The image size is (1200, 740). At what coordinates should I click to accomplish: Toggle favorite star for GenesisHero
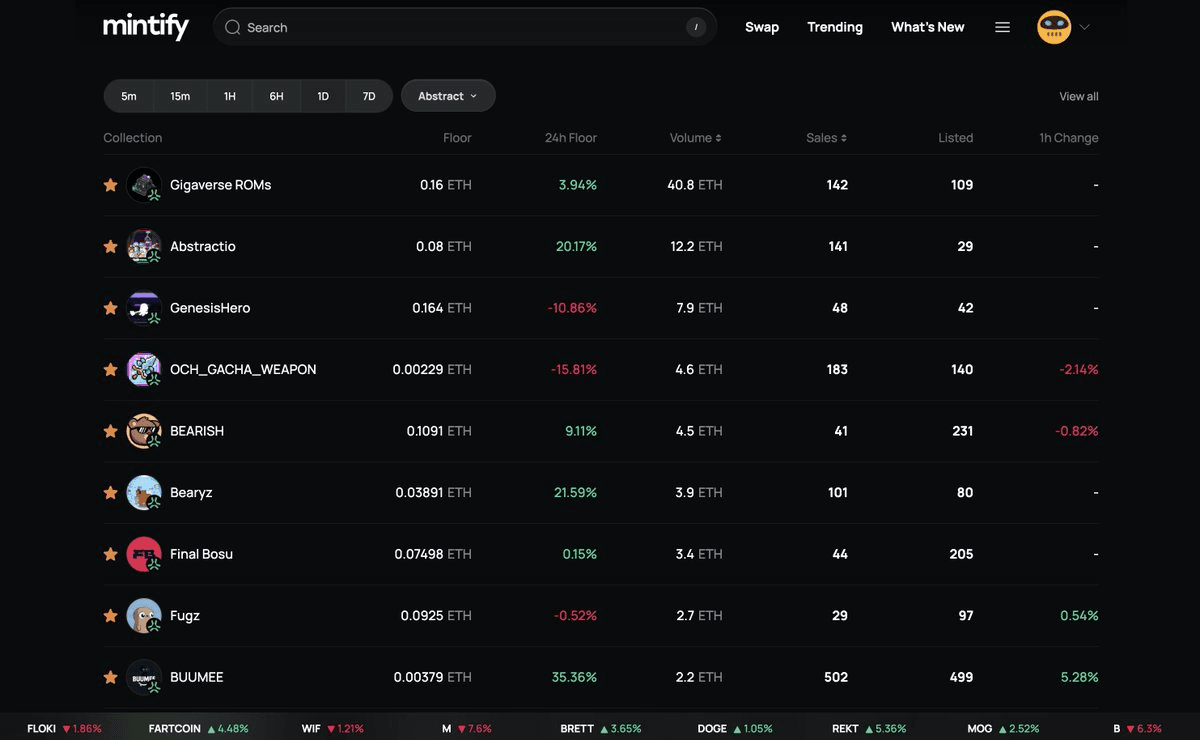pos(111,308)
